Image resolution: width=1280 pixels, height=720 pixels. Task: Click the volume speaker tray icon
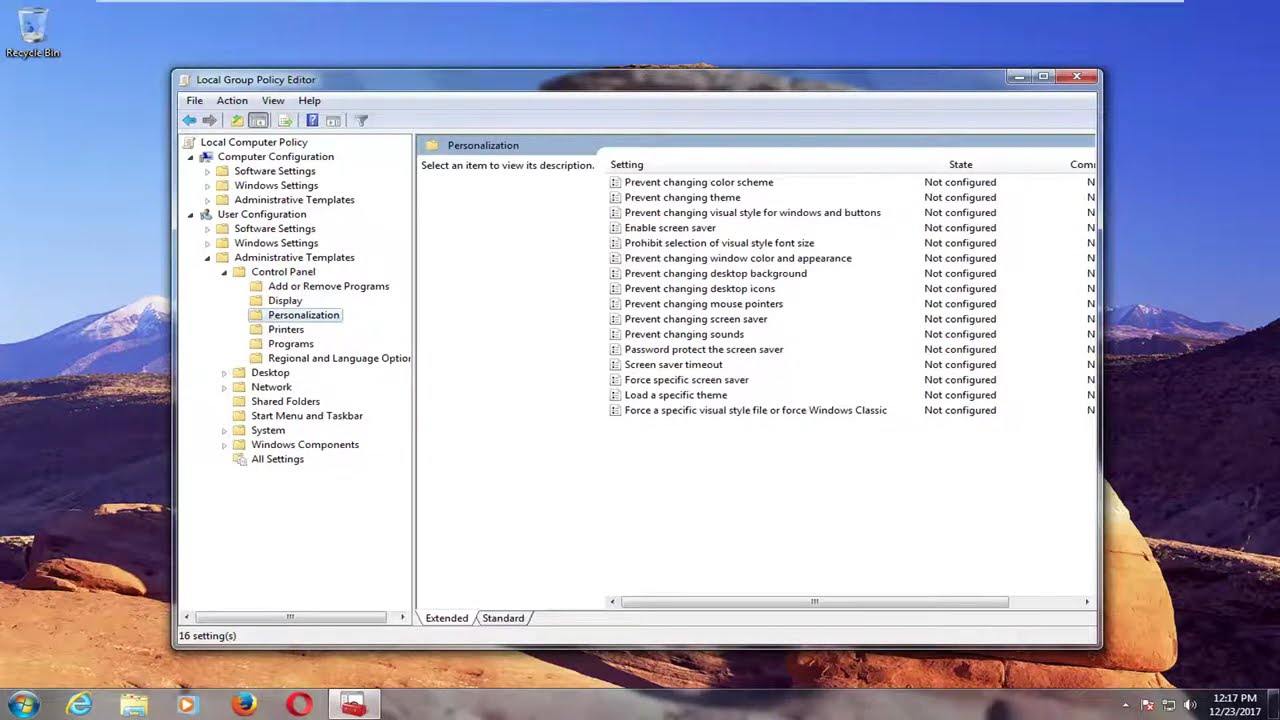tap(1190, 705)
